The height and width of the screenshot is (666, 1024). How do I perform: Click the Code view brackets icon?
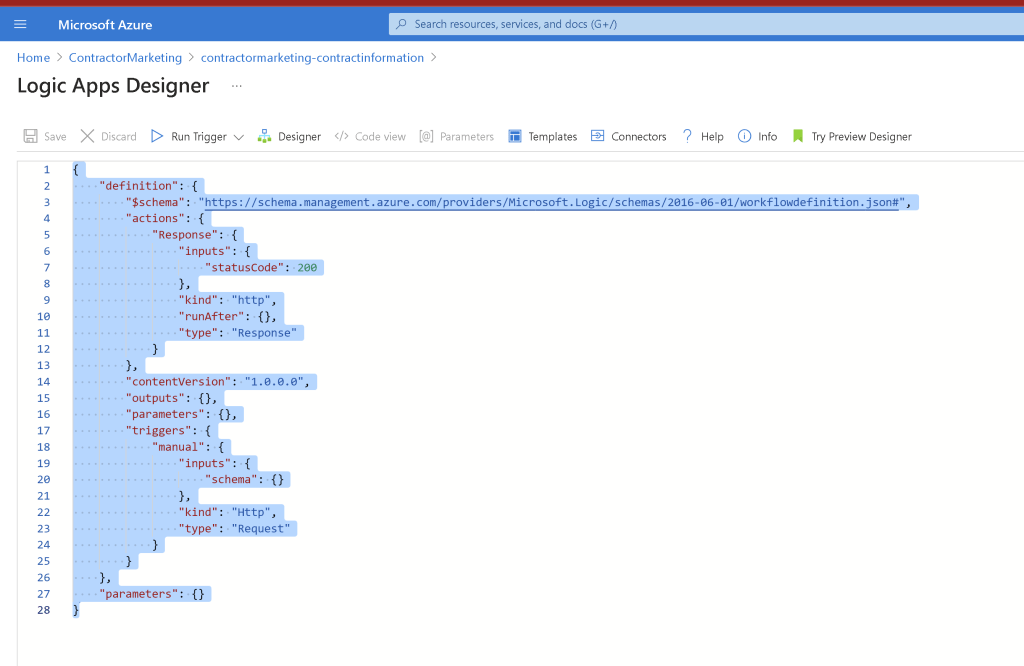(341, 136)
